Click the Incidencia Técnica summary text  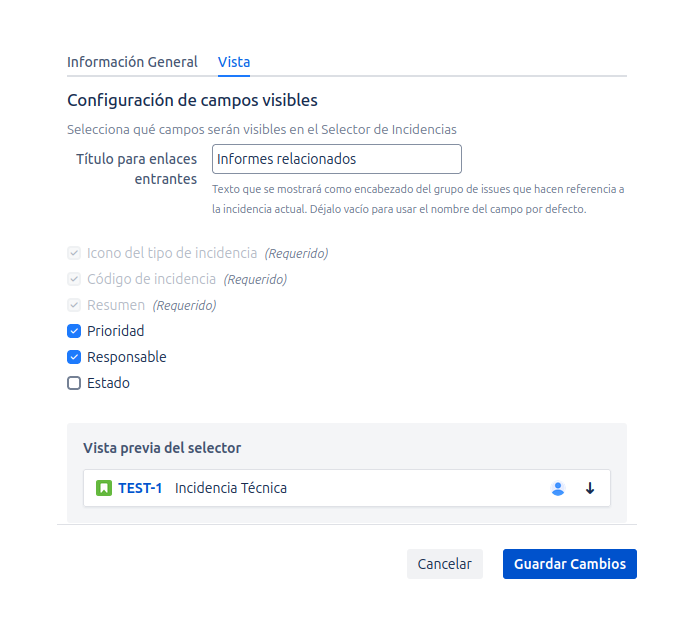(231, 488)
